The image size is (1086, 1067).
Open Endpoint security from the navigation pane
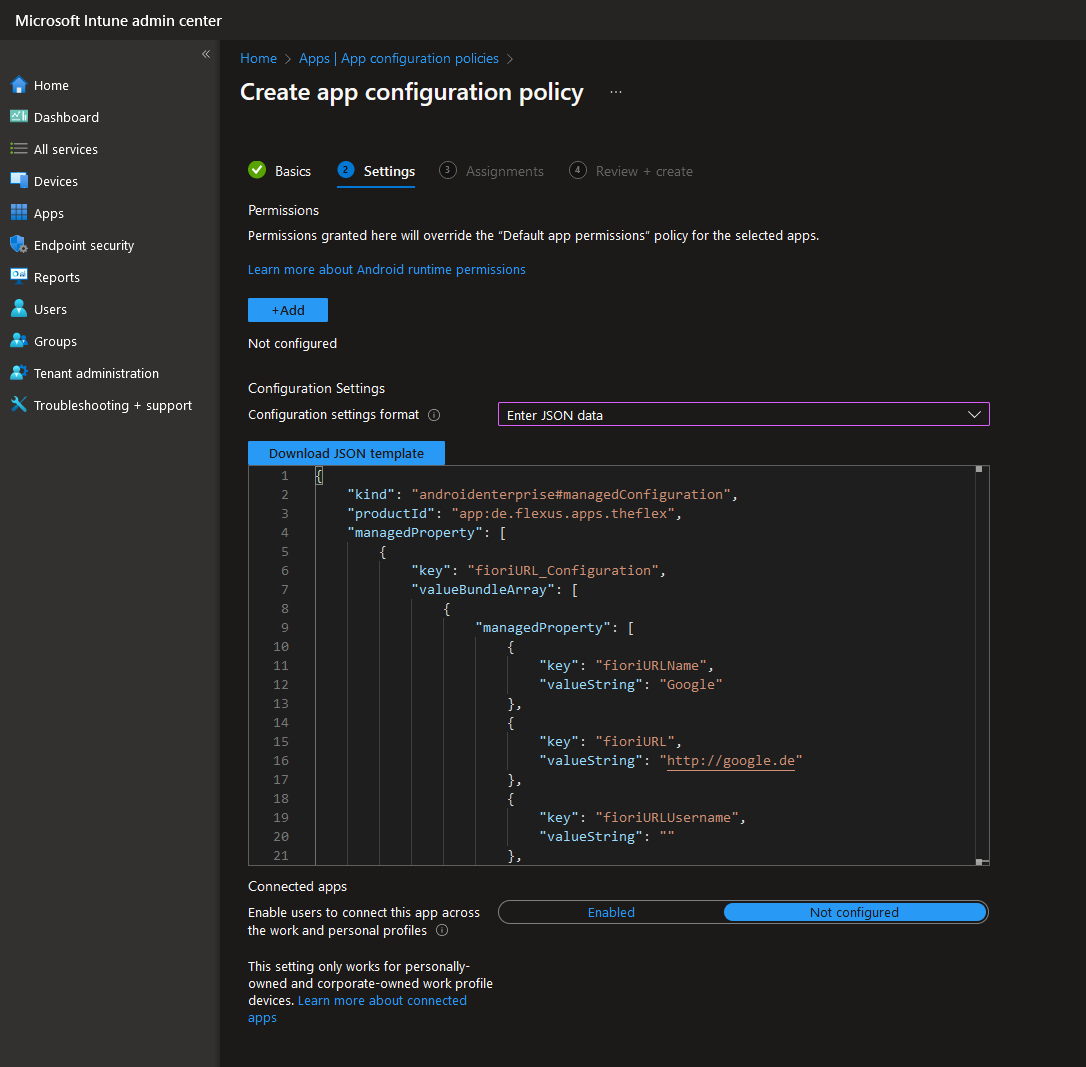pyautogui.click(x=19, y=245)
